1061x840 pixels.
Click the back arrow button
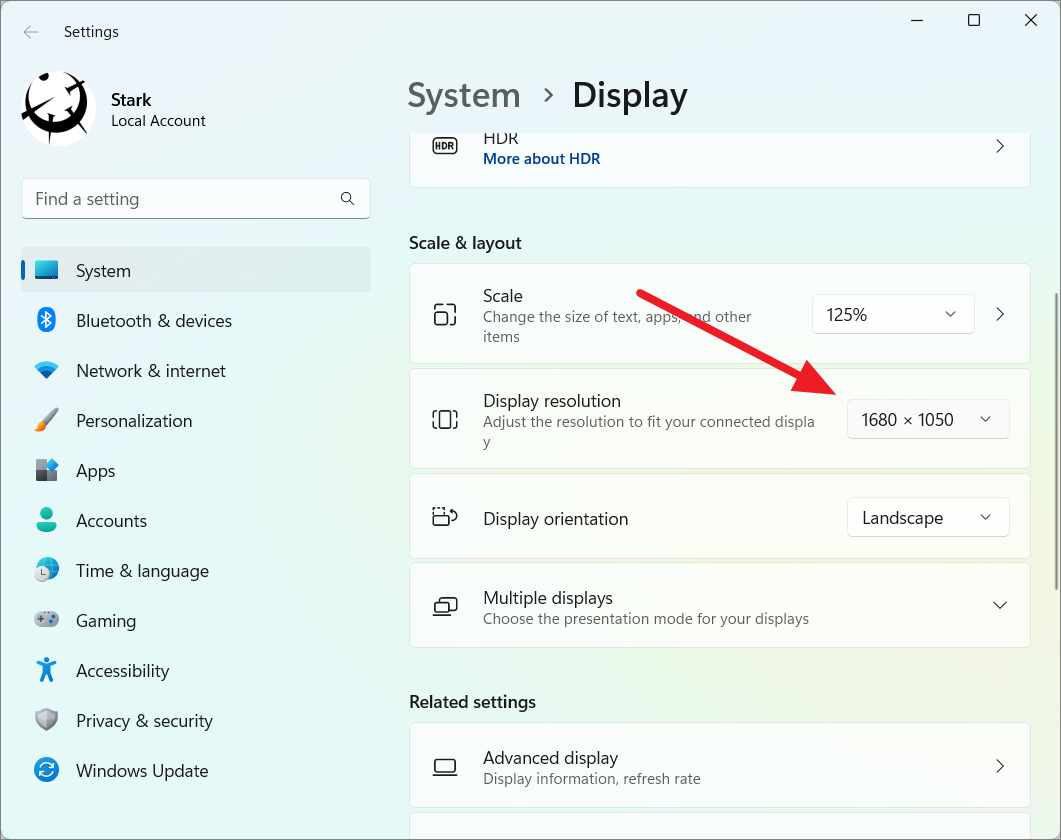click(x=30, y=32)
